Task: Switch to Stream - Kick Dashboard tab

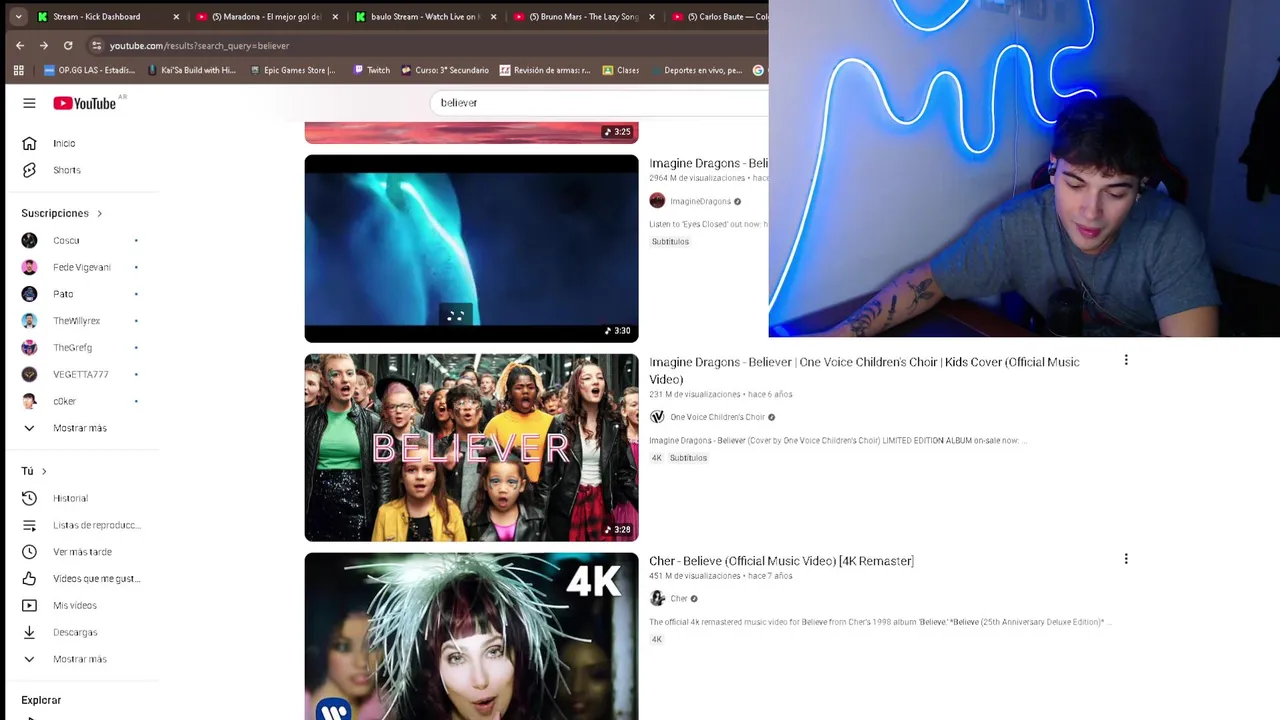Action: pos(96,16)
